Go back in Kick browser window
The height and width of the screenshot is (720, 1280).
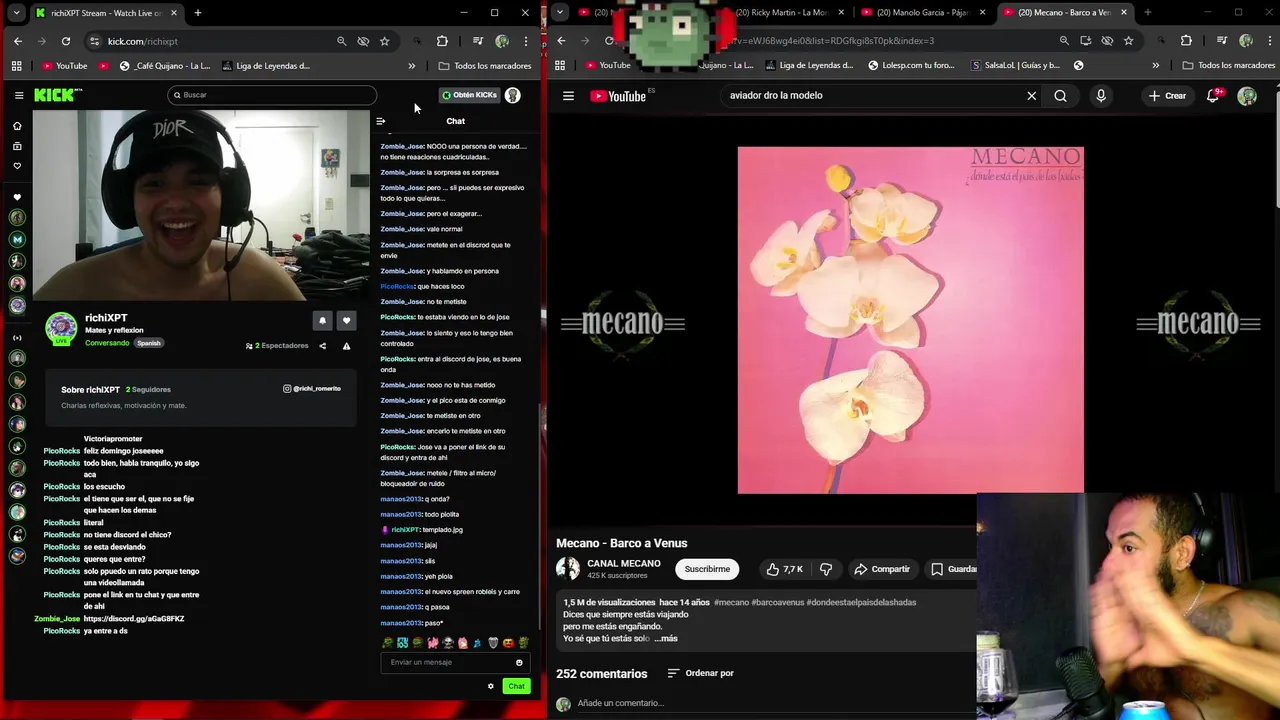18,41
